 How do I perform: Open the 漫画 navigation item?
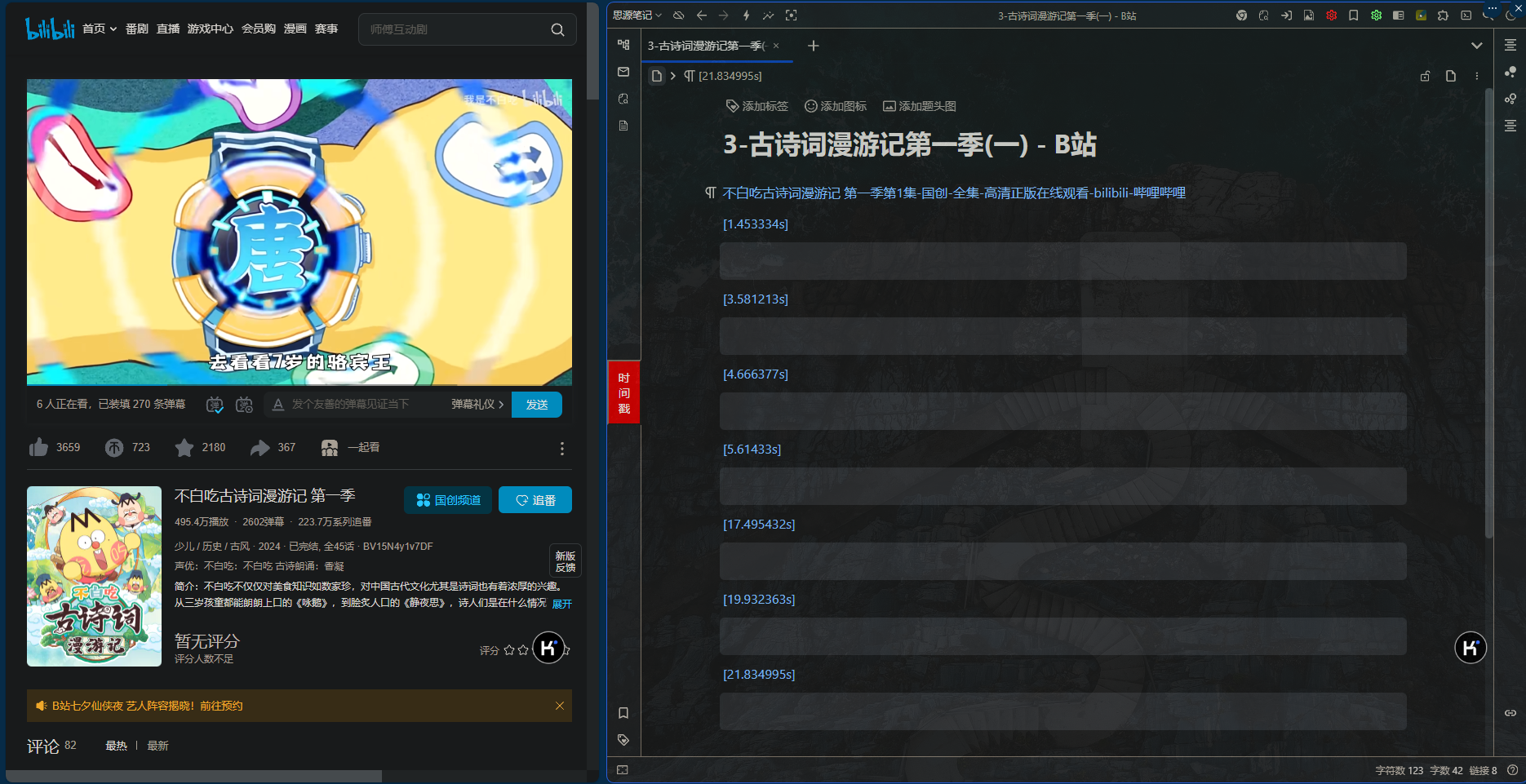coord(295,29)
